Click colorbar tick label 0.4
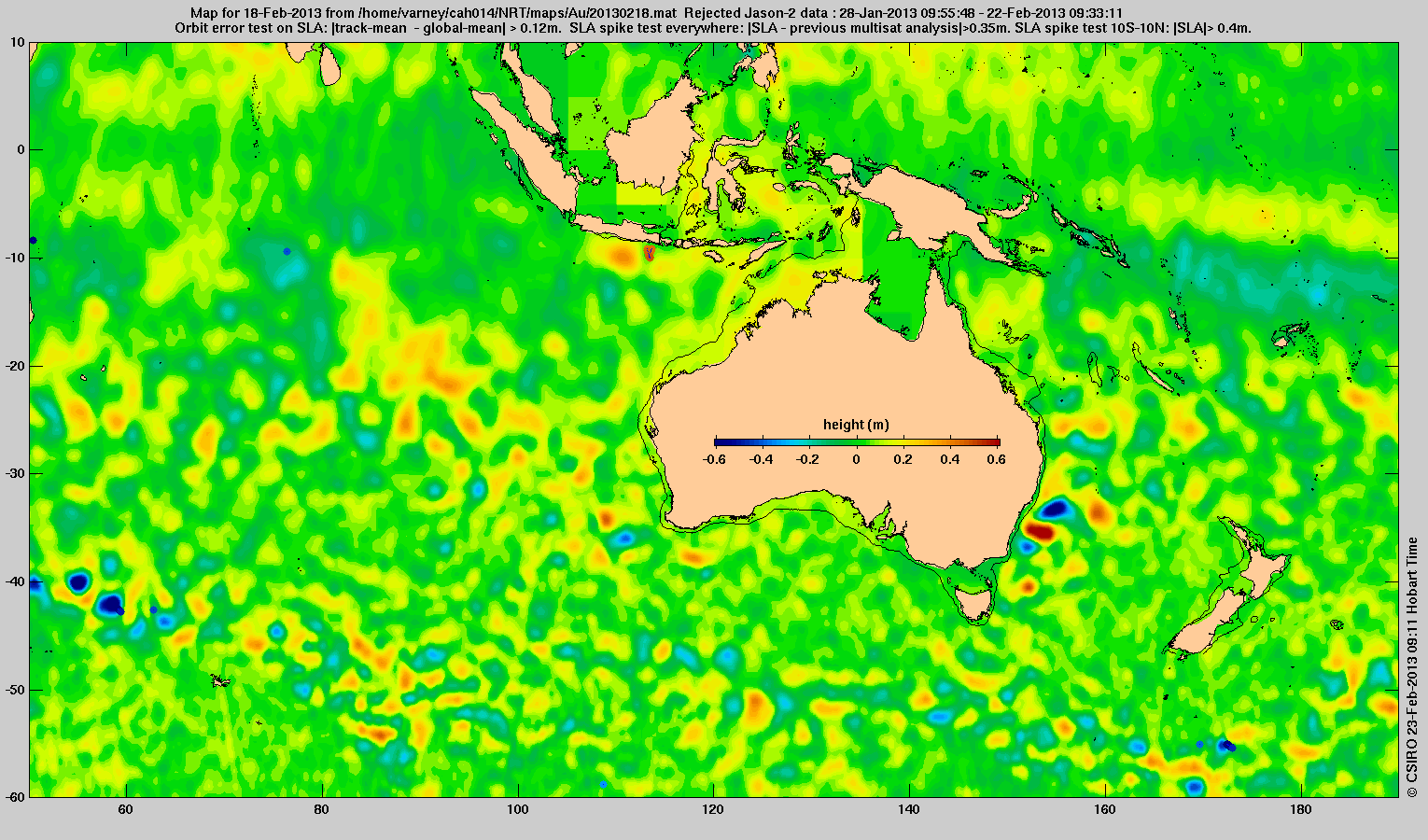This screenshot has height=840, width=1428. click(x=951, y=459)
